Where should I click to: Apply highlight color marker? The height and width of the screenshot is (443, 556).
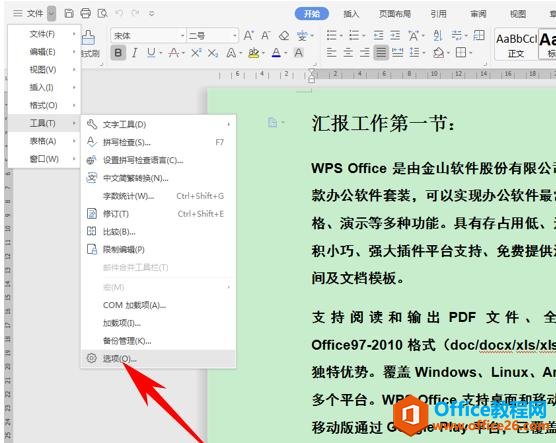tap(254, 53)
